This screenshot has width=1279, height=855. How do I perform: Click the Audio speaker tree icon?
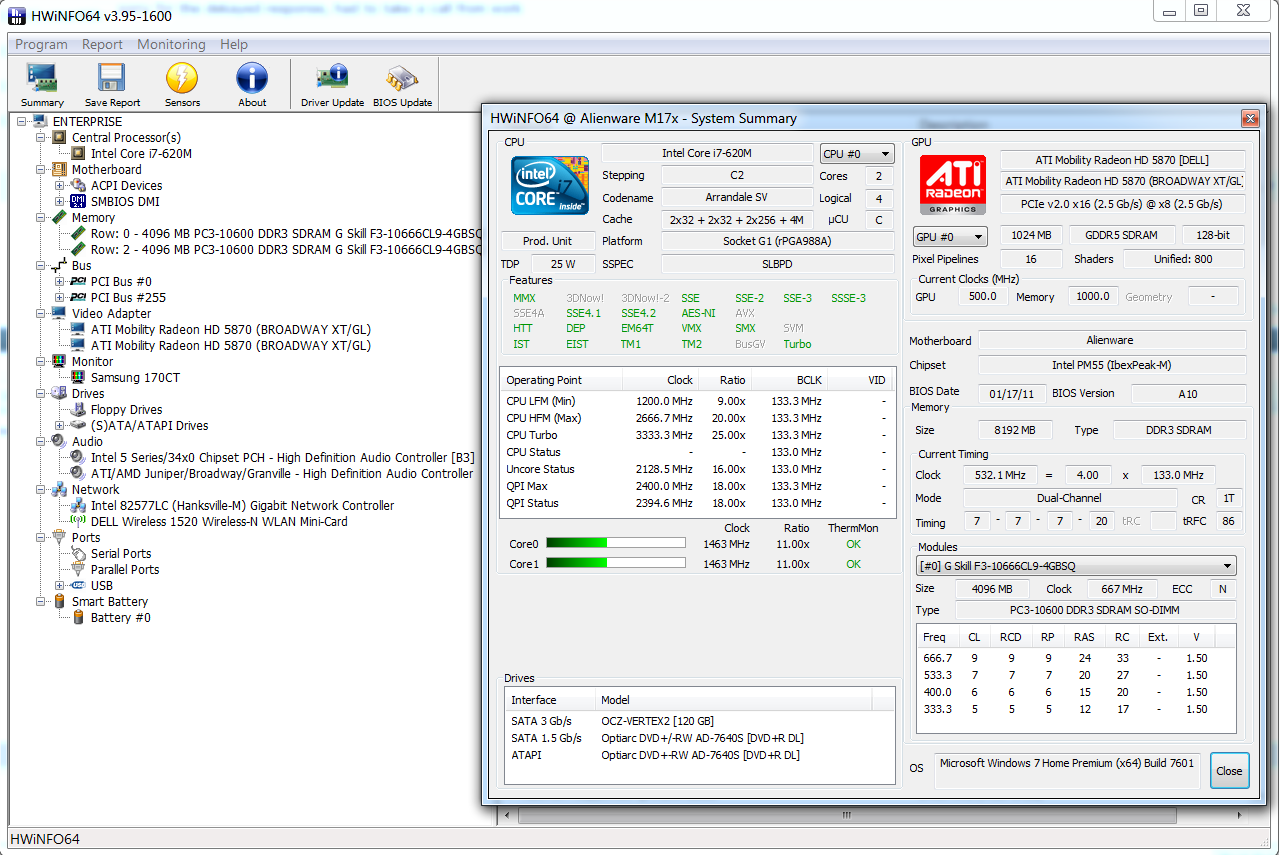59,441
